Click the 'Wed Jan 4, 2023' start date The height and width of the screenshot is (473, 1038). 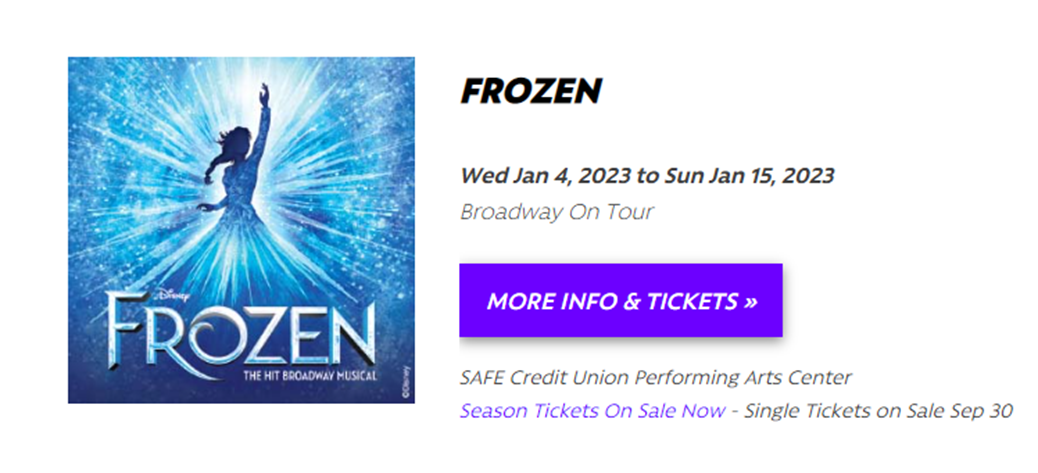click(545, 176)
